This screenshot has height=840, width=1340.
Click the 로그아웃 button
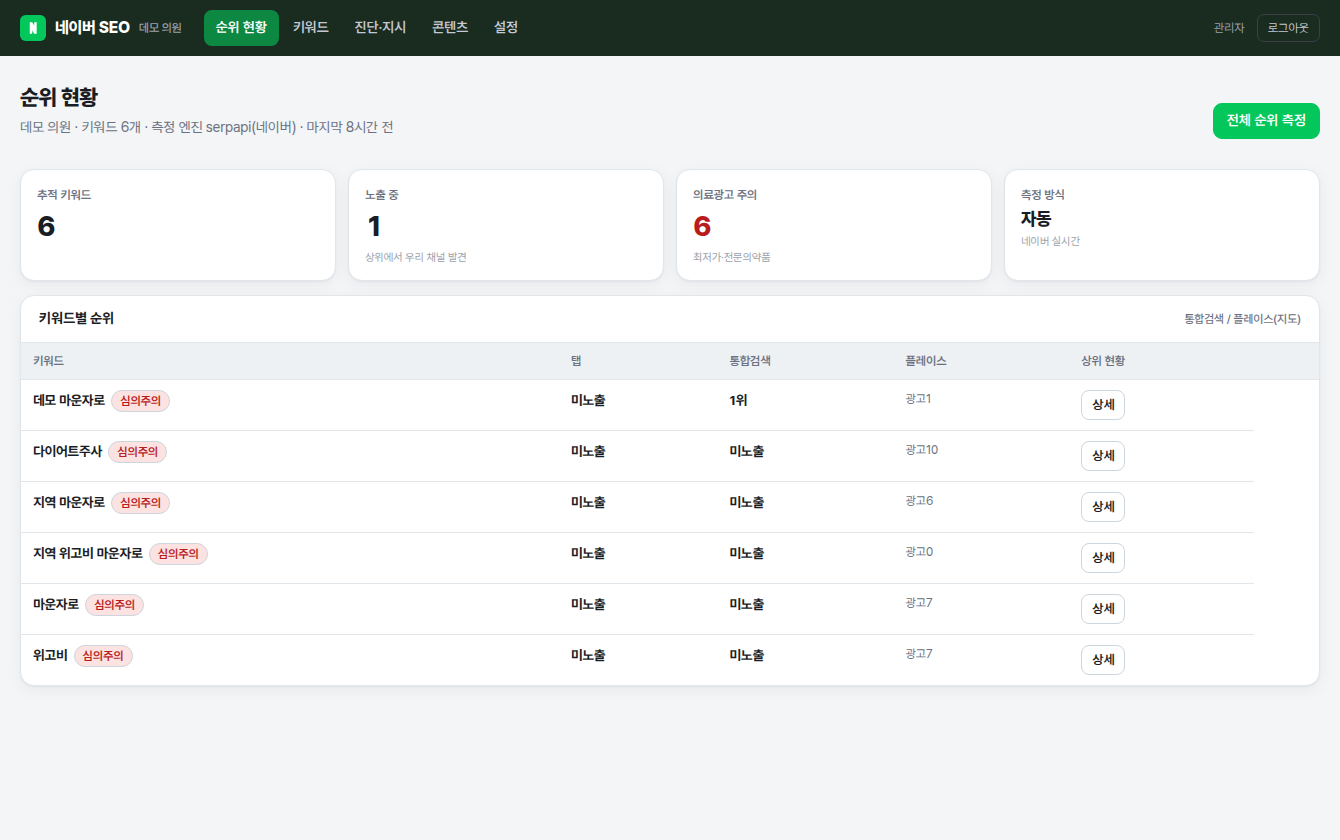tap(1288, 28)
